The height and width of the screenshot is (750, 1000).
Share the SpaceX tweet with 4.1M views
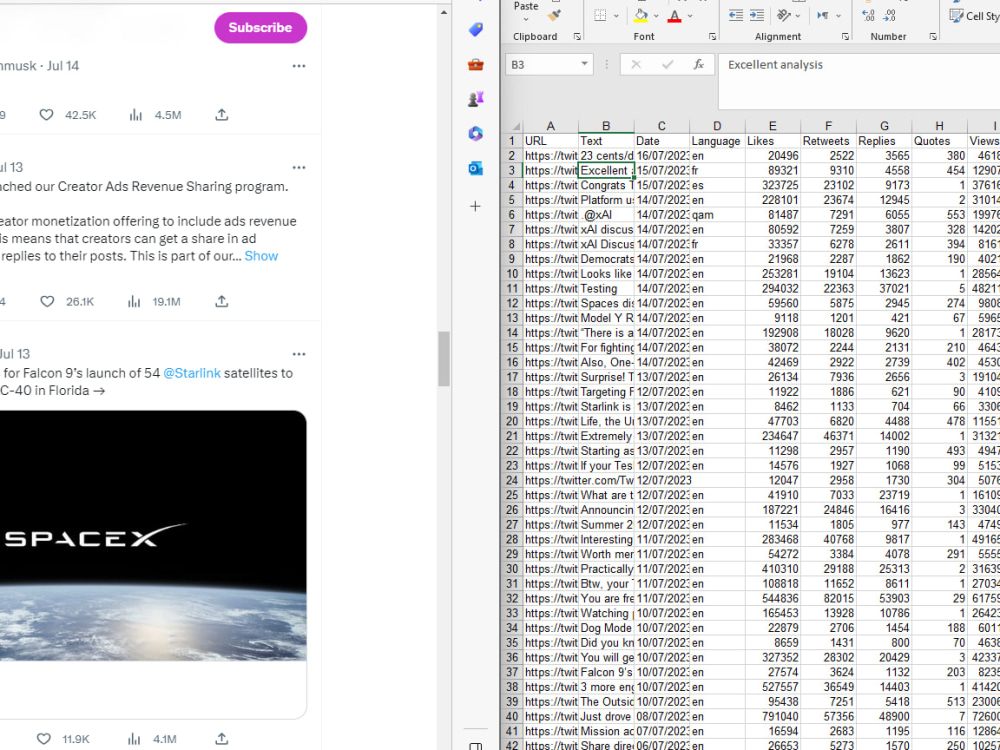(221, 739)
